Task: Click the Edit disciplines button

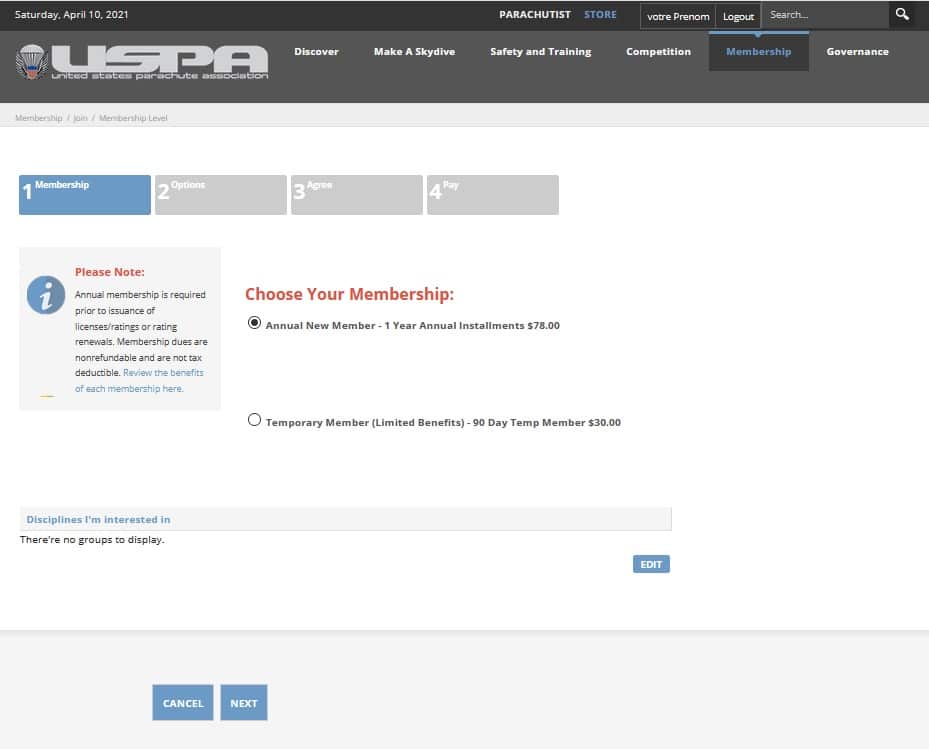Action: (x=651, y=564)
